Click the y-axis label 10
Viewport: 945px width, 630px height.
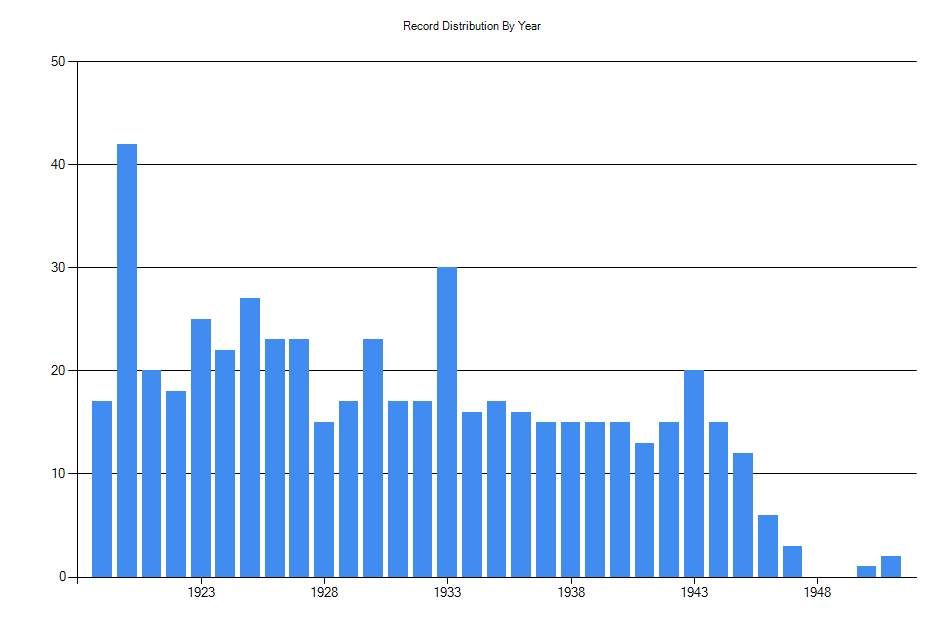click(58, 474)
